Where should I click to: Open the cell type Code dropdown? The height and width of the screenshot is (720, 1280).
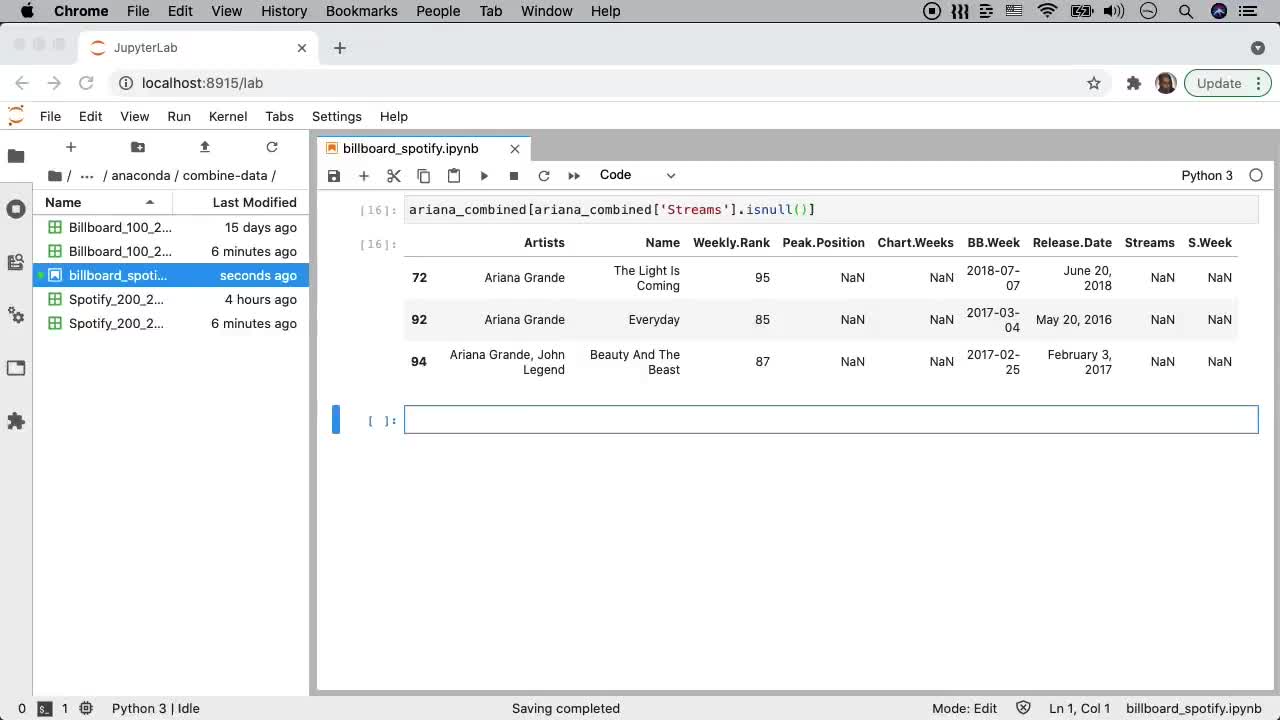click(x=637, y=175)
